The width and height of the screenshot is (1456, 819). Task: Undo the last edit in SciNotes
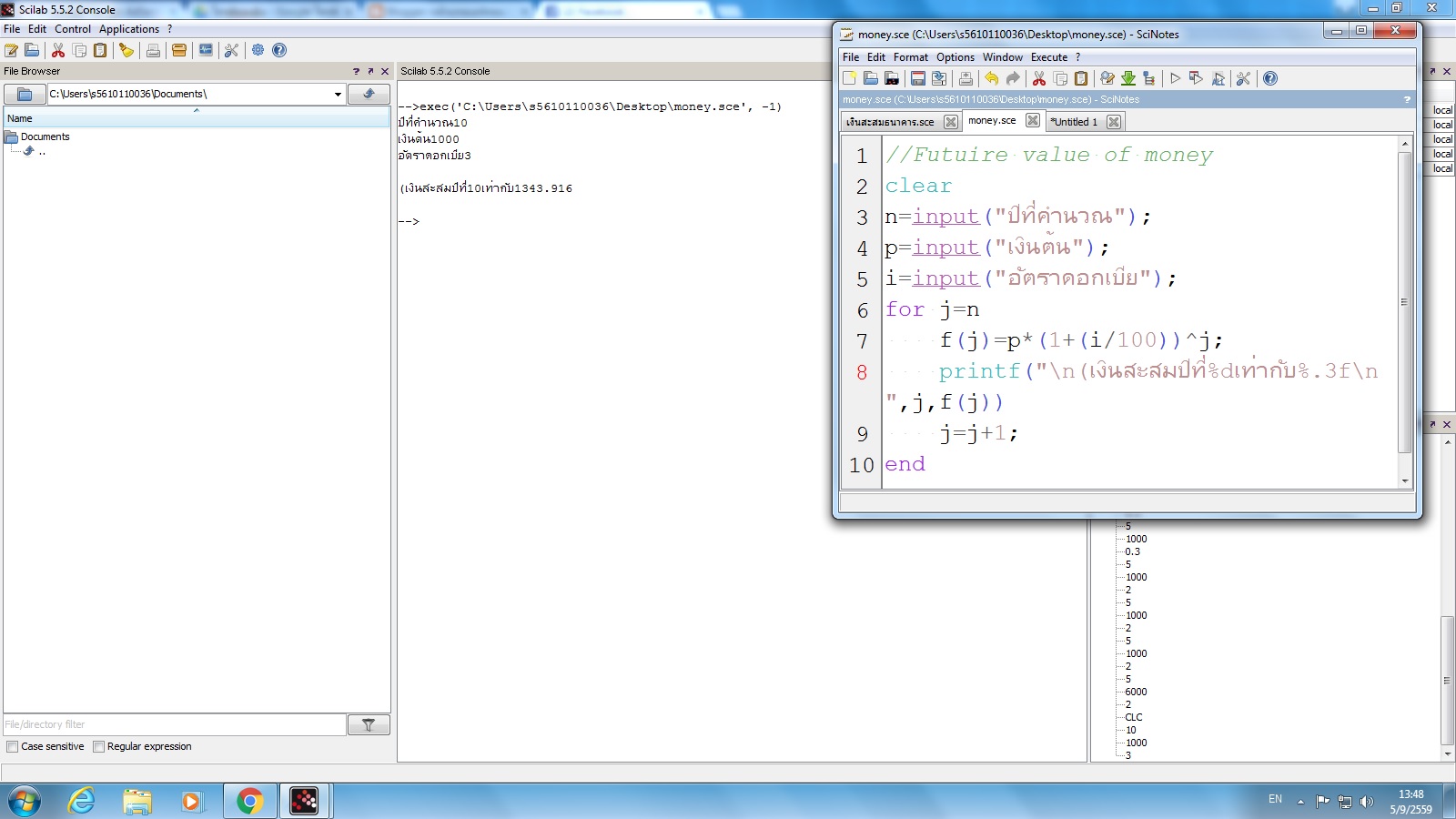pyautogui.click(x=992, y=78)
